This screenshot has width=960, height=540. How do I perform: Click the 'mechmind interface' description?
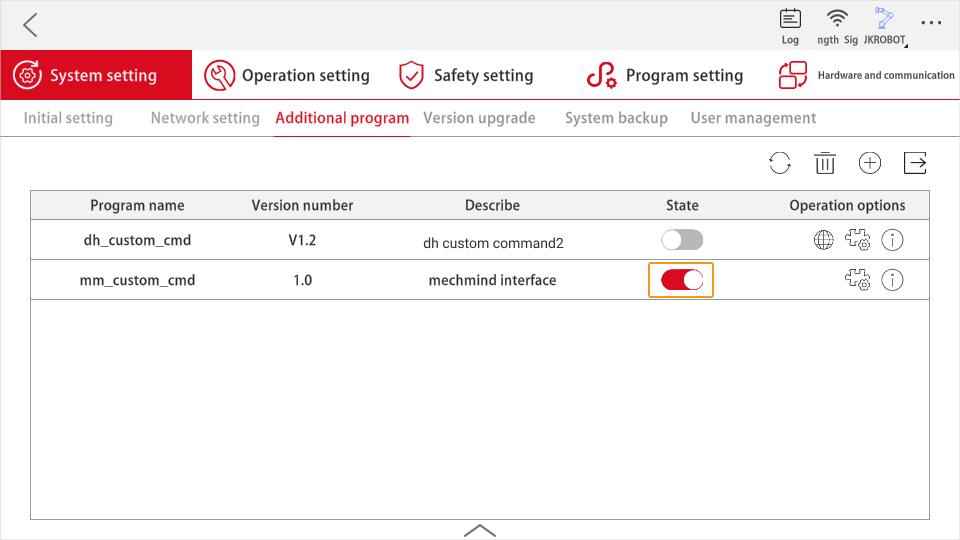(492, 280)
